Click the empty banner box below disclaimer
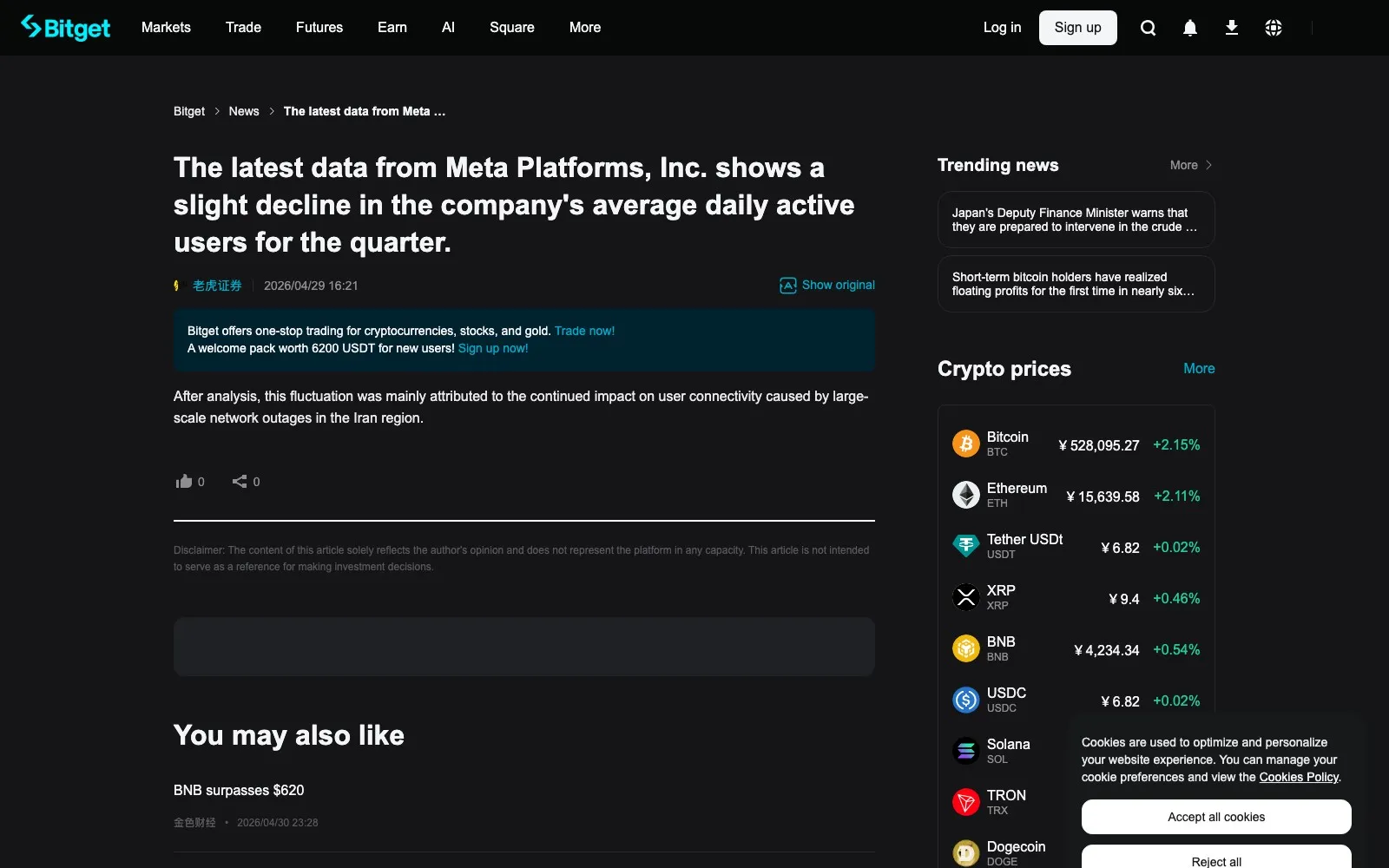Screen dimensions: 1389x868 click(x=524, y=647)
